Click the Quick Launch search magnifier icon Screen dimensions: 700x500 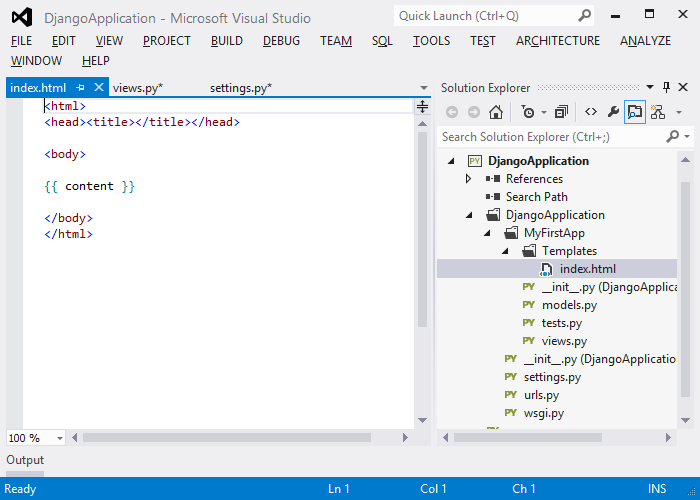tap(584, 16)
